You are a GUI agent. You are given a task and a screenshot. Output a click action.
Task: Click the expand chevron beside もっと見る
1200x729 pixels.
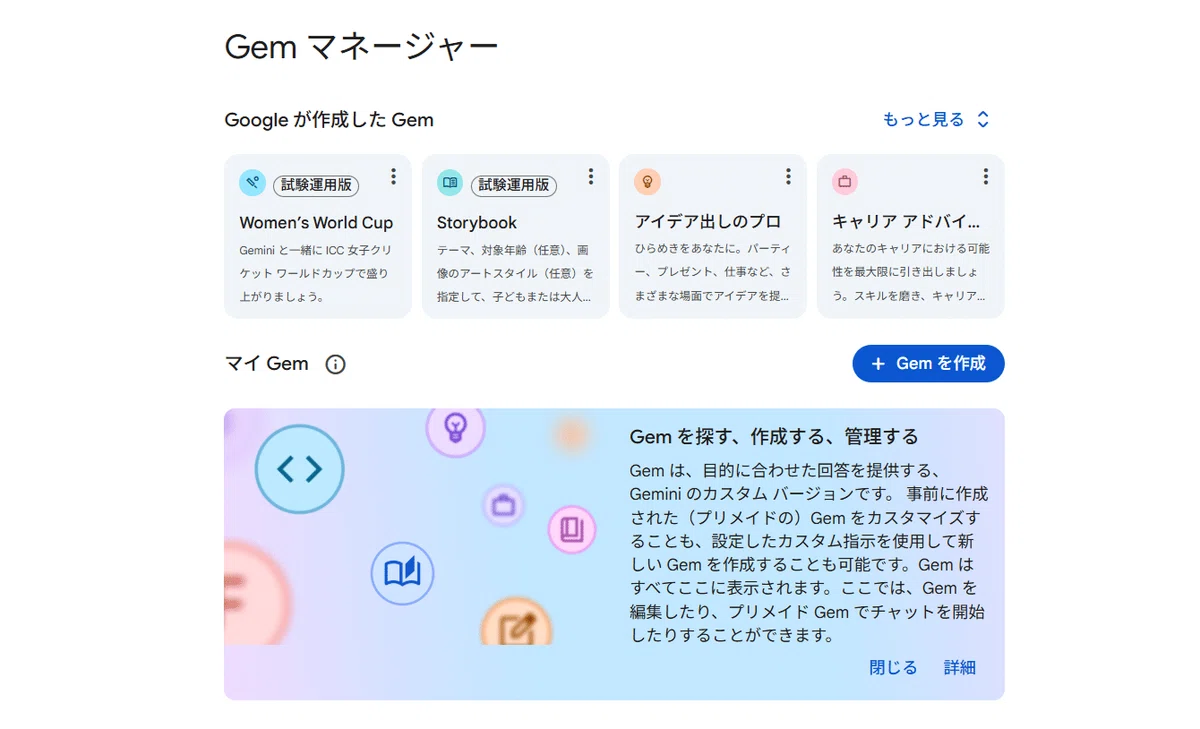(x=983, y=120)
